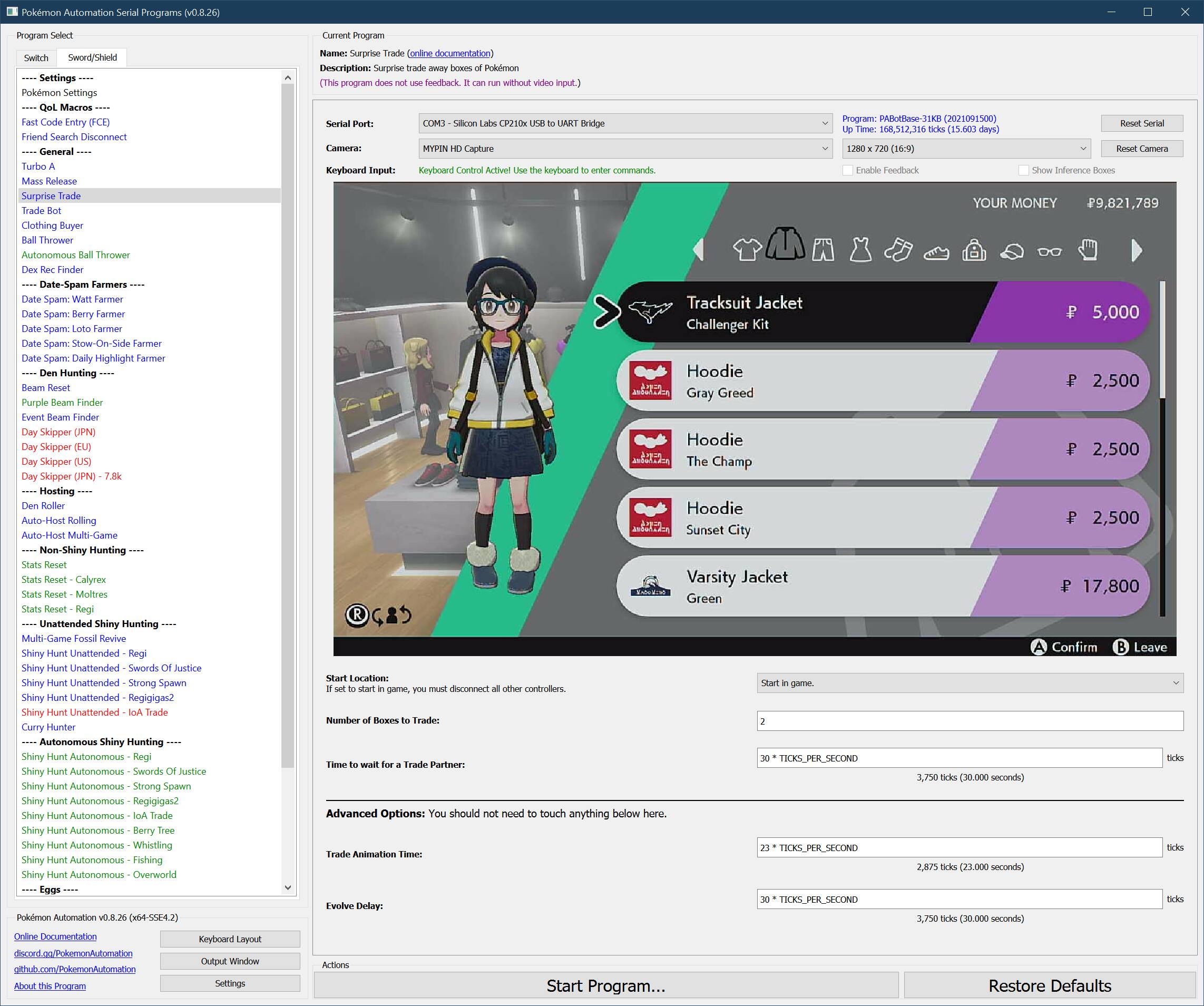Toggle the Show Inference Boxes checkbox

[1023, 170]
